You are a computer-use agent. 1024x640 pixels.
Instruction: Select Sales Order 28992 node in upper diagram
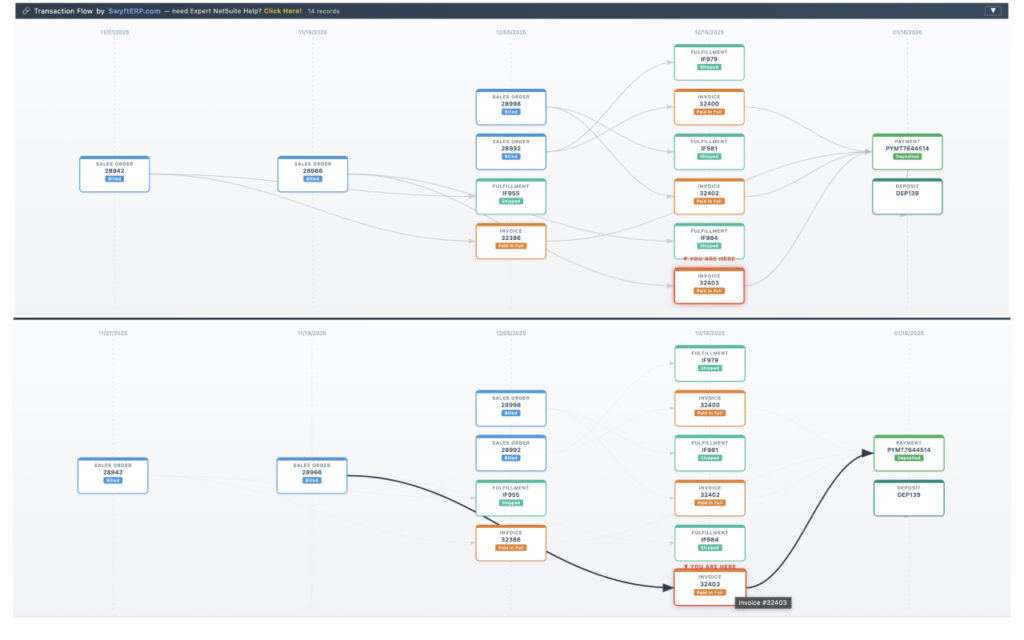511,152
